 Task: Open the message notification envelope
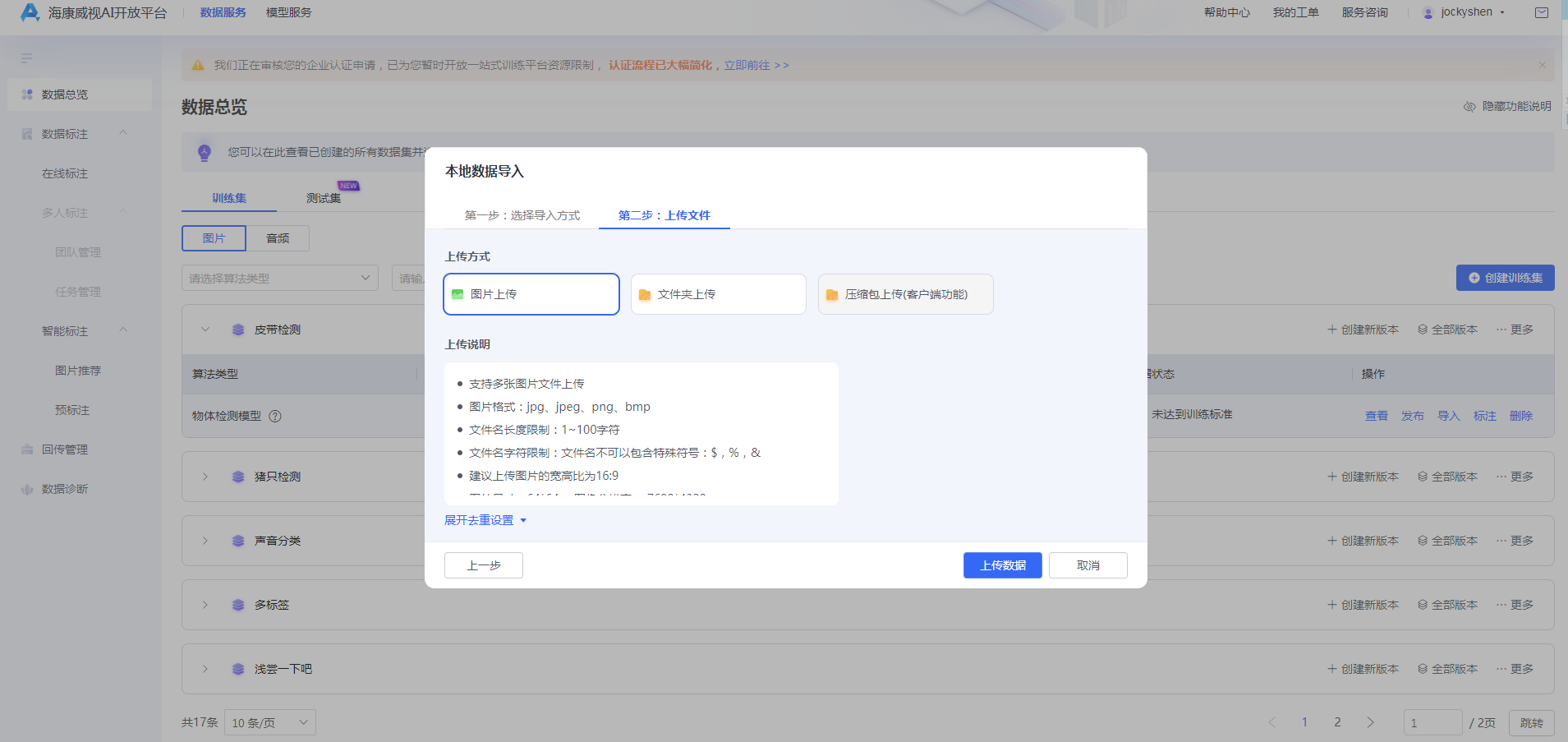tap(1542, 12)
